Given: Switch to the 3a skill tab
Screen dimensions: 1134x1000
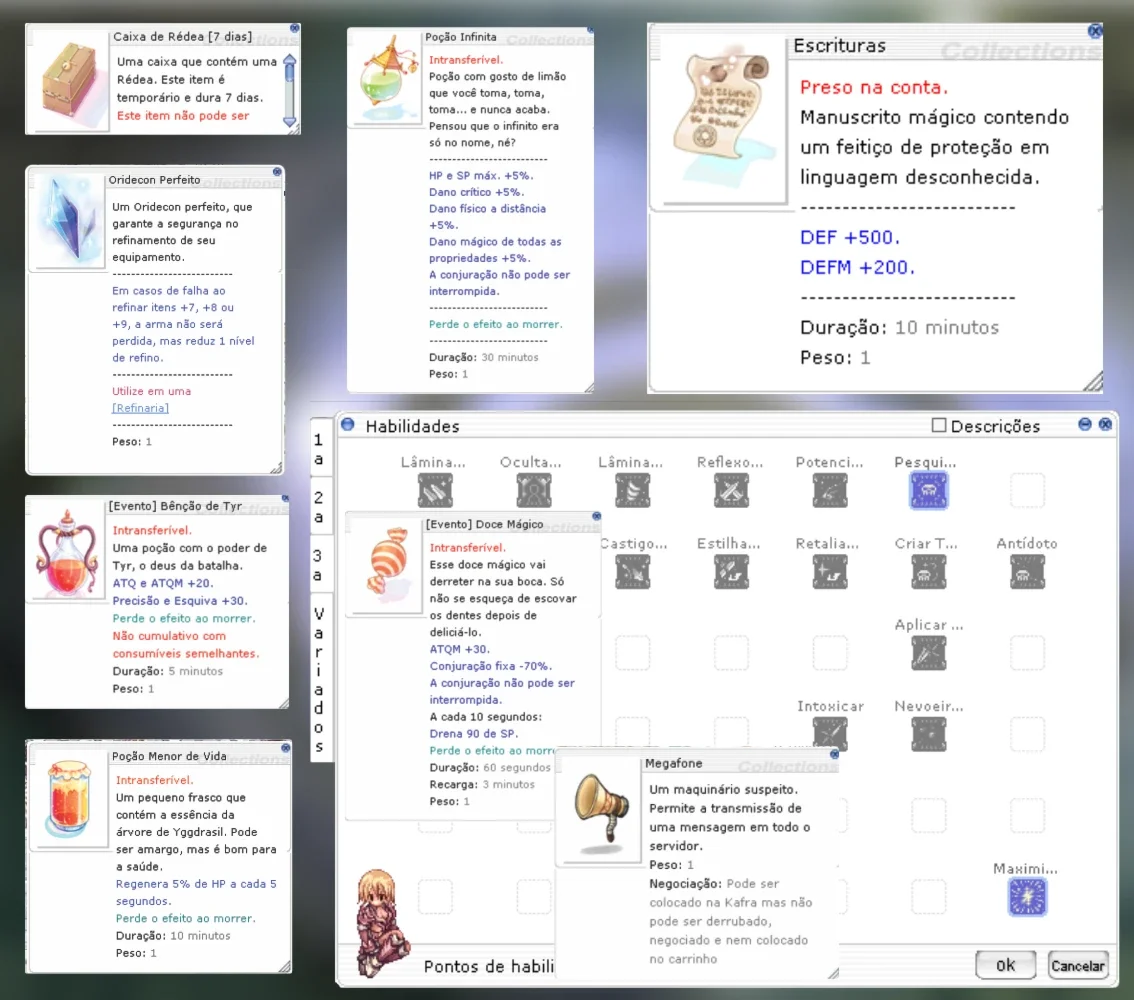Looking at the screenshot, I should pyautogui.click(x=318, y=565).
